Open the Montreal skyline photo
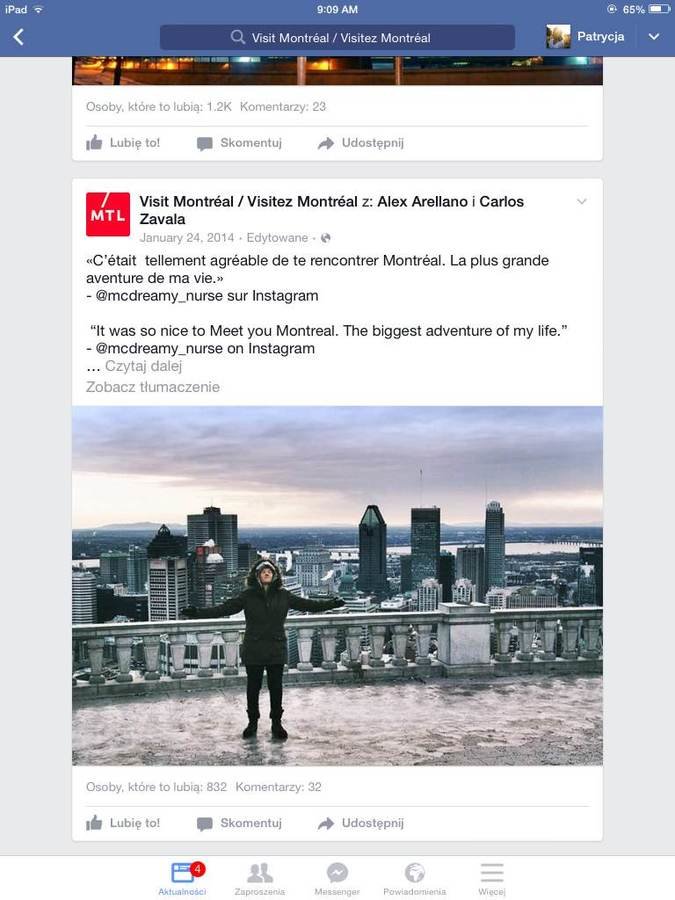This screenshot has height=900, width=675. point(338,585)
